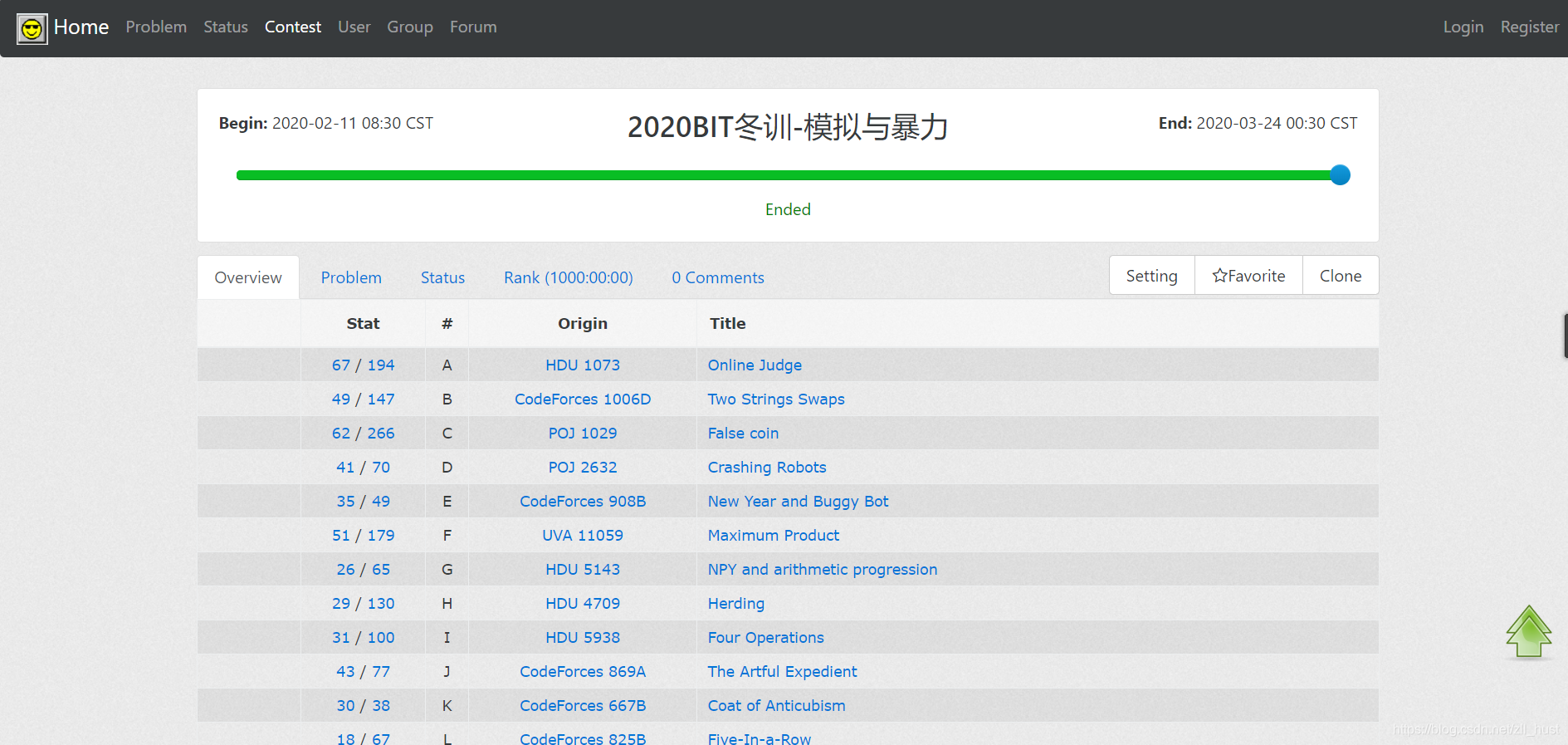
Task: Click stat 67 in row A
Action: [x=341, y=365]
